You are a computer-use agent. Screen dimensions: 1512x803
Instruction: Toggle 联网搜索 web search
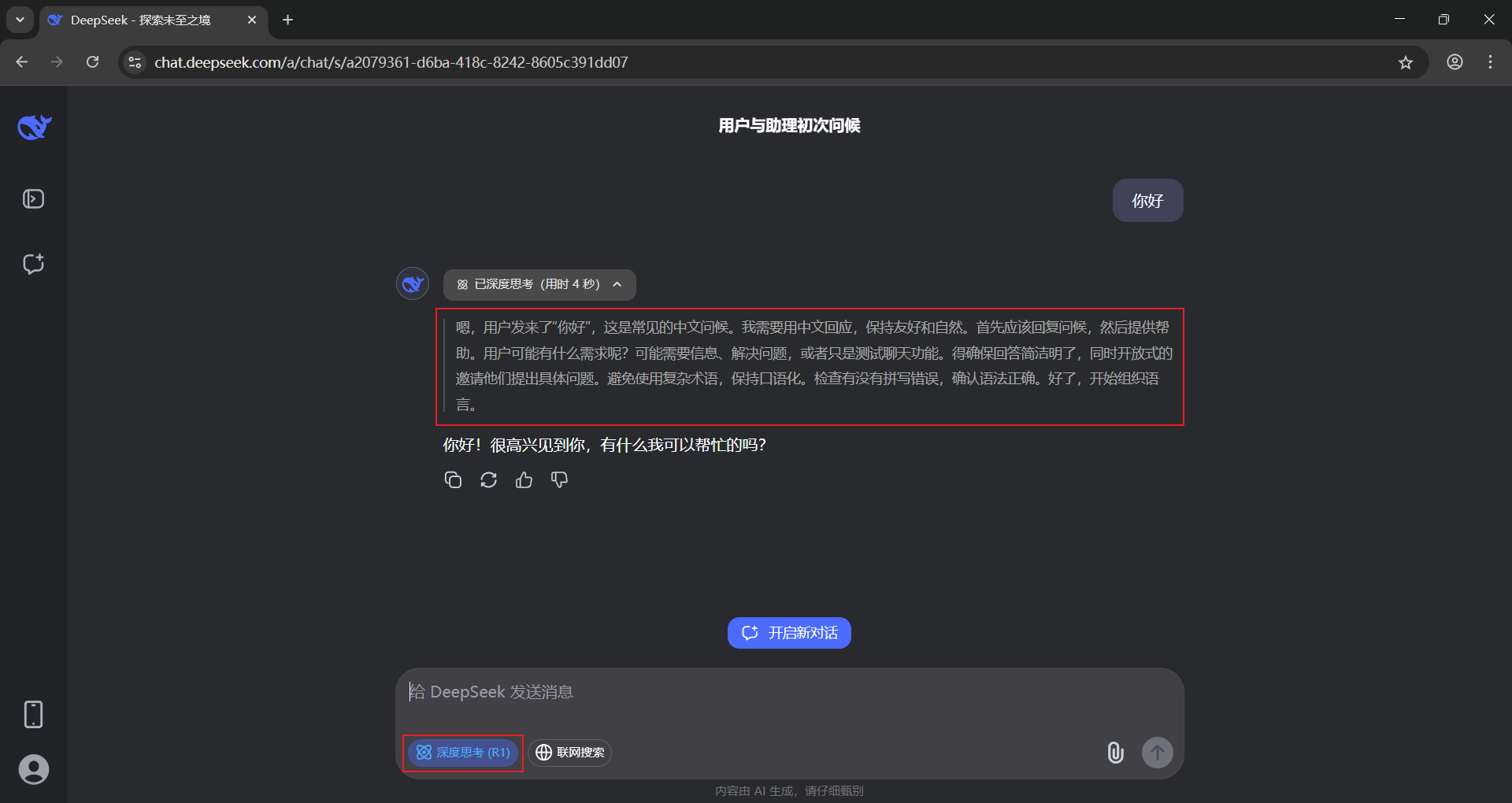(x=570, y=753)
